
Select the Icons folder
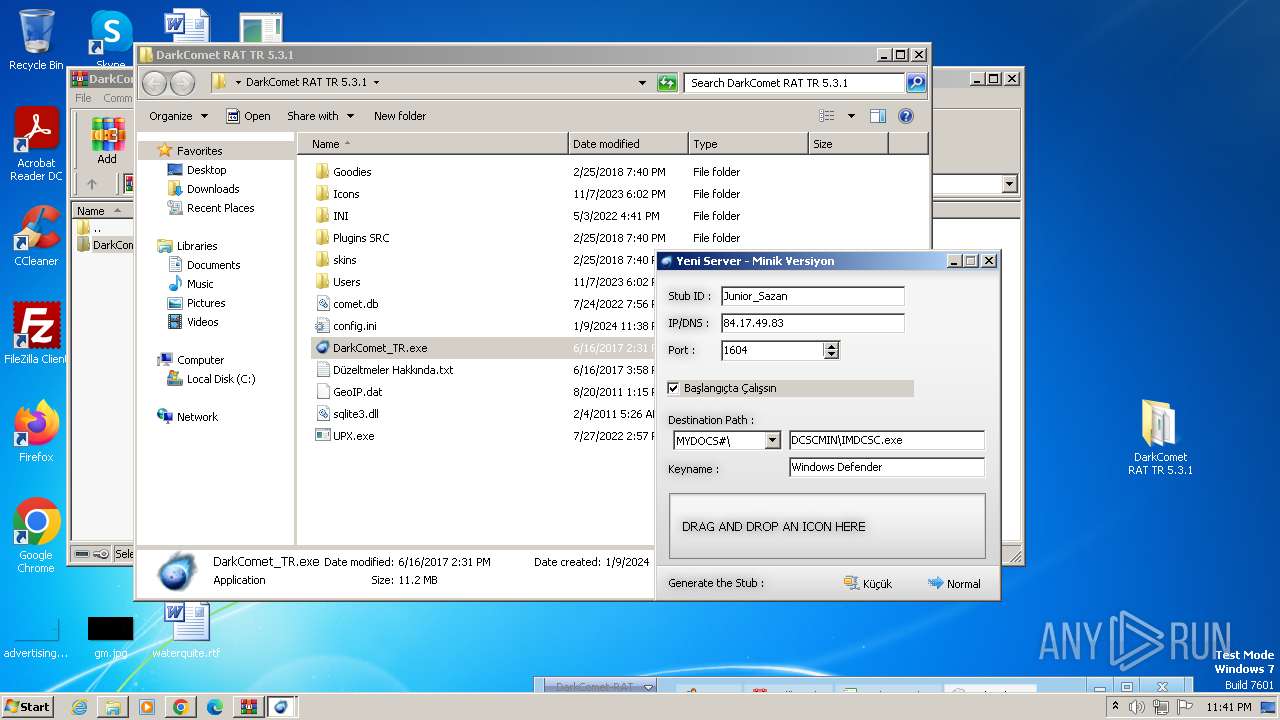tap(346, 194)
